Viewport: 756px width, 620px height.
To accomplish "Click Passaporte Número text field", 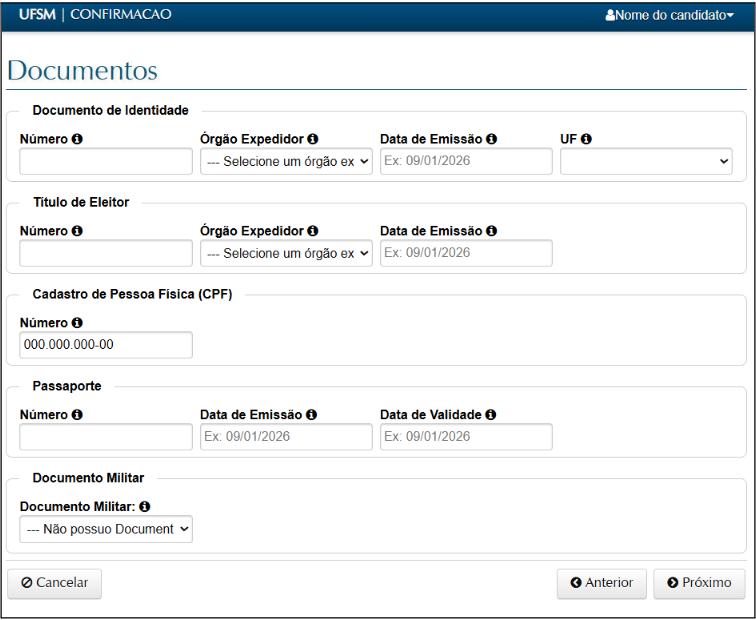I will [106, 437].
